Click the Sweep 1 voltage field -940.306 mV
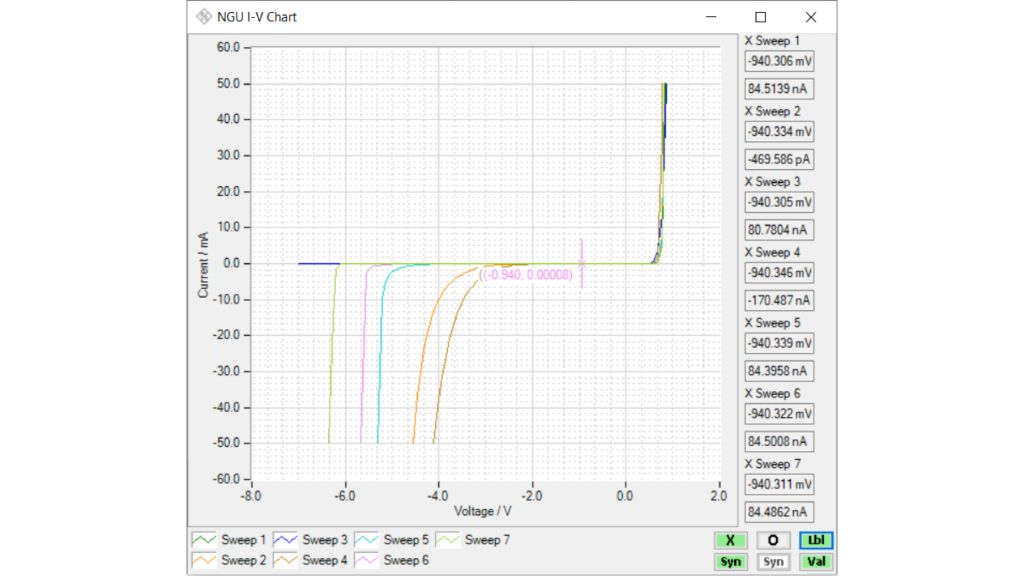This screenshot has width=1024, height=576. point(779,61)
